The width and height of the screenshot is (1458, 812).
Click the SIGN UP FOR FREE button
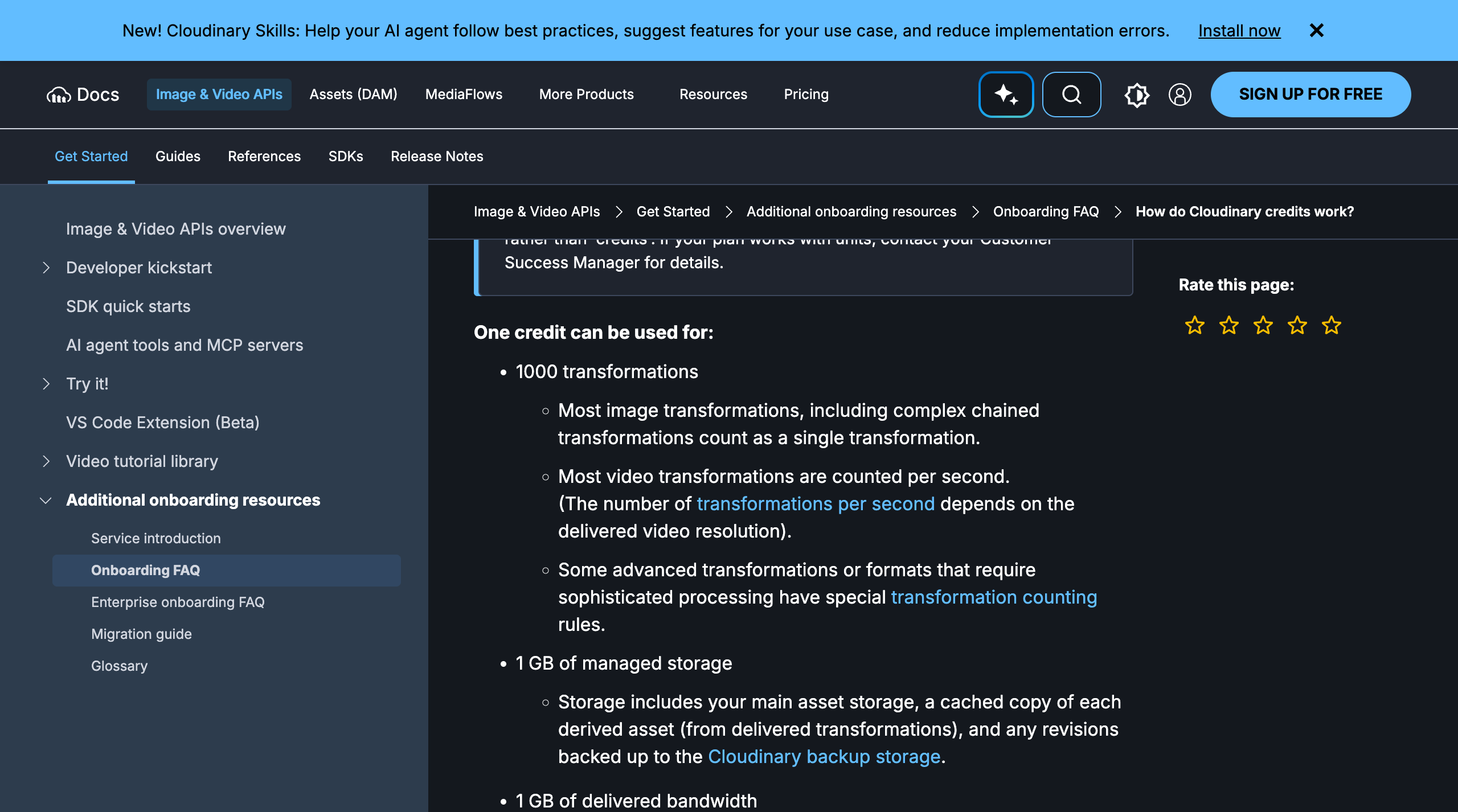coord(1310,95)
